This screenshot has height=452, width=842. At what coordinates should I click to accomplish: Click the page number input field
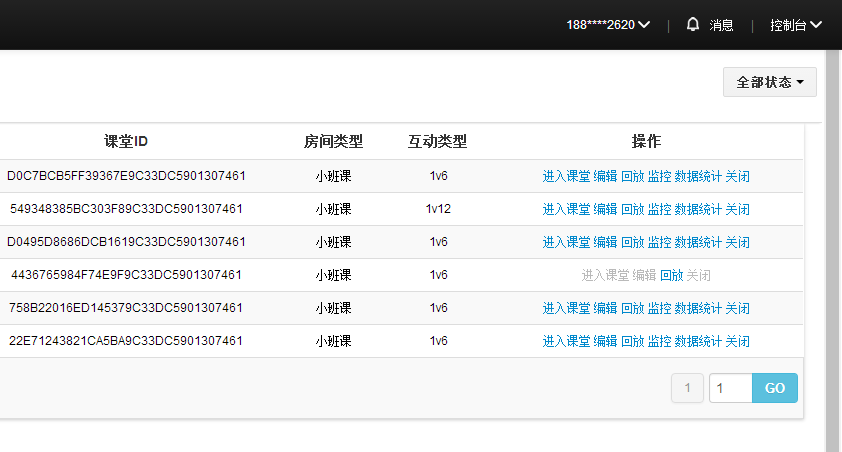(x=730, y=388)
